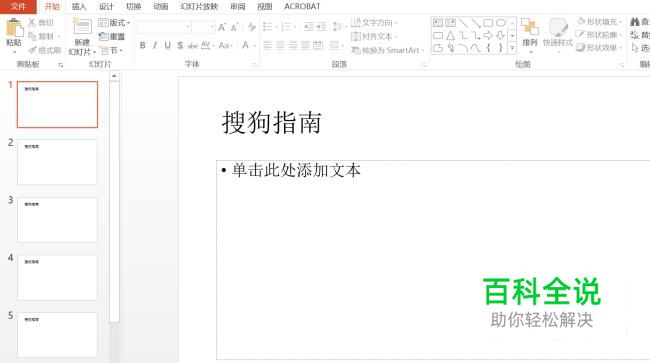
Task: Center align paragraph text
Action: click(280, 46)
